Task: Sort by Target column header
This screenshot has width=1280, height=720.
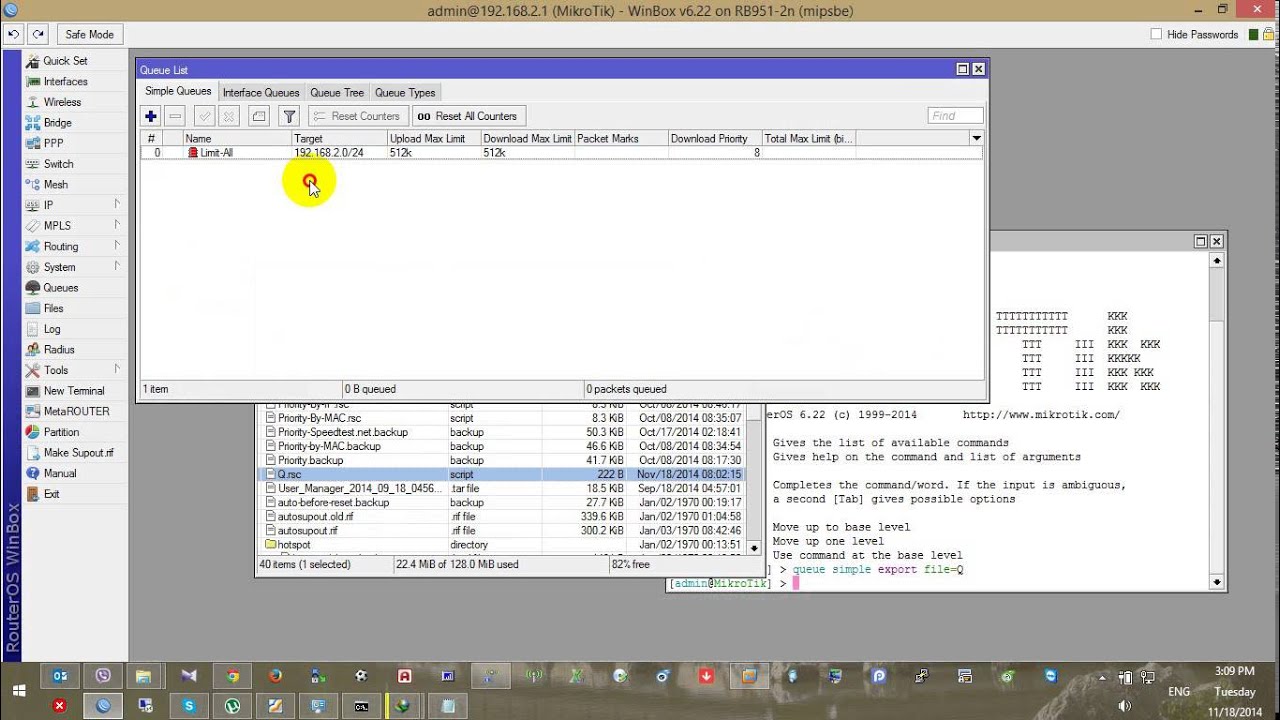Action: 339,138
